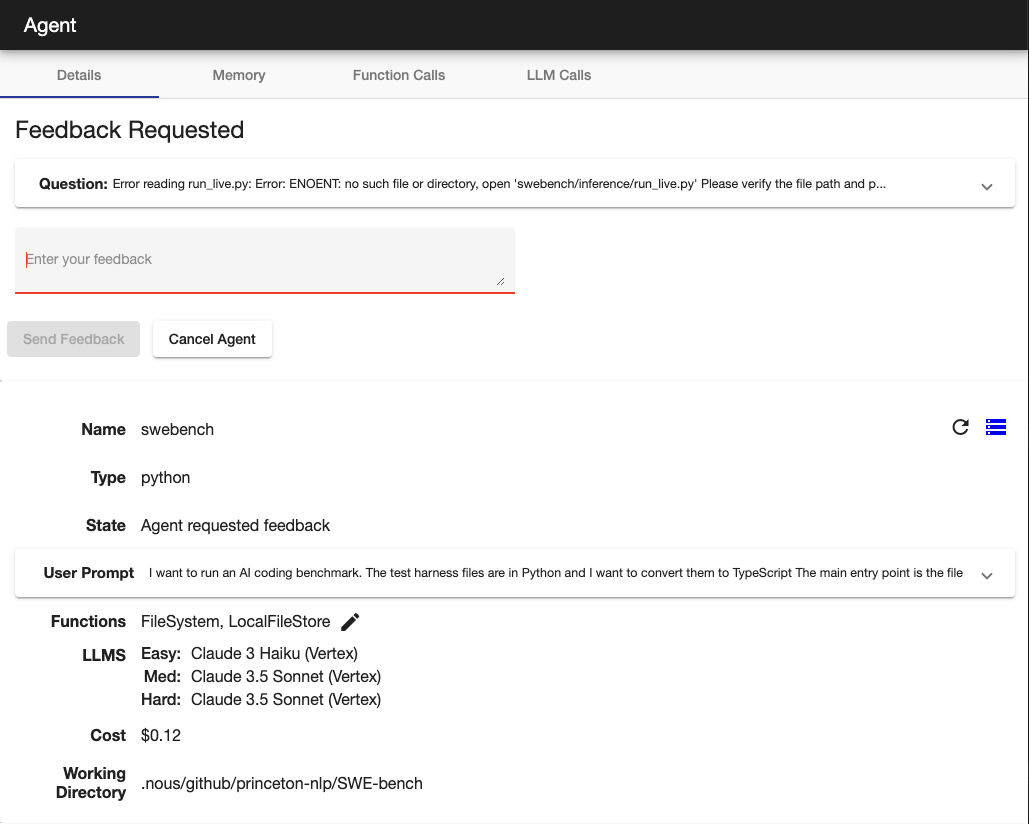Switch to the Memory tab
Screen dimensions: 1029x824
click(239, 75)
